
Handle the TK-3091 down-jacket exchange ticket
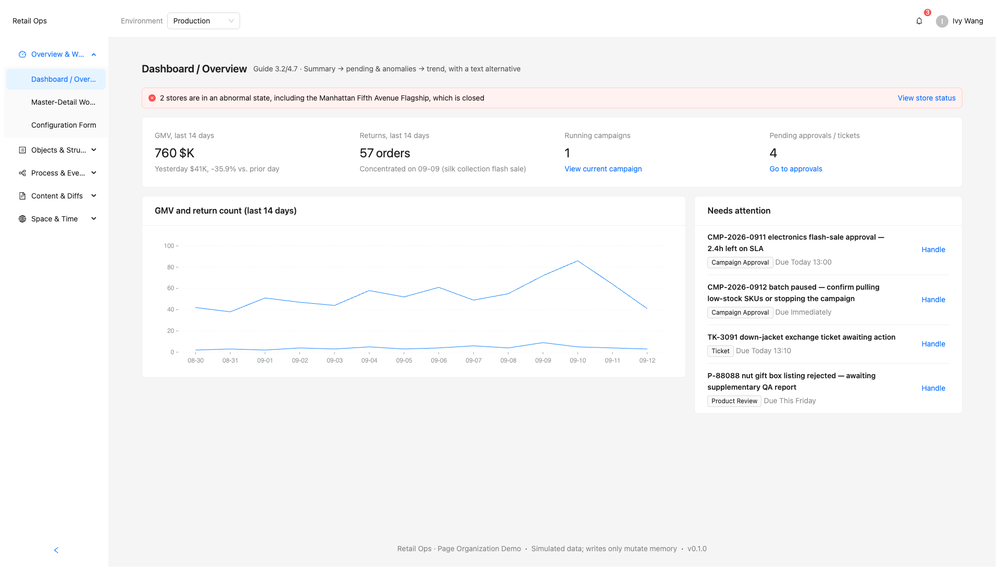933,344
